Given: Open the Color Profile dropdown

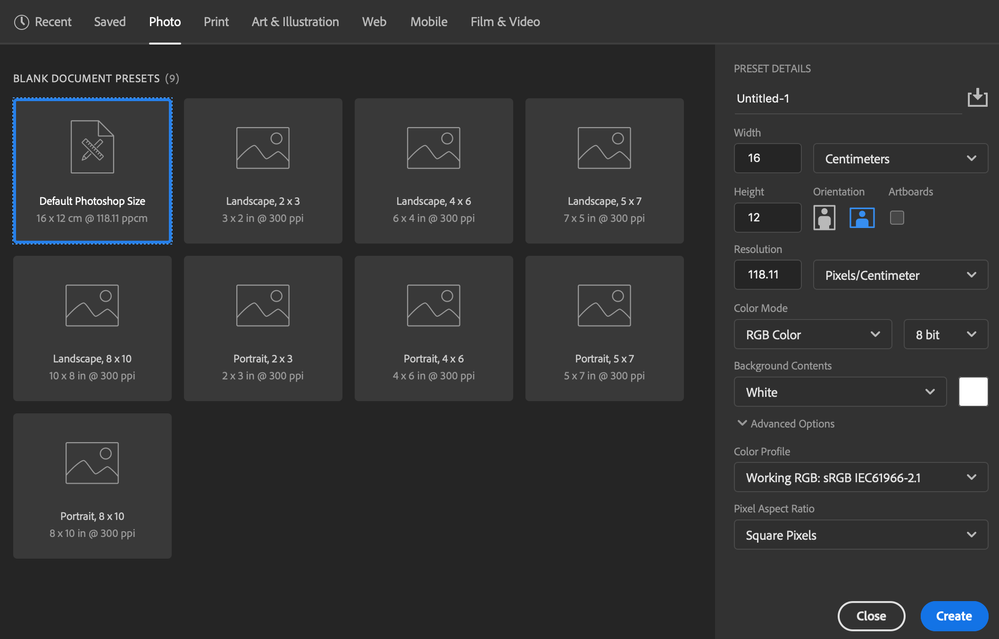Looking at the screenshot, I should [x=860, y=477].
